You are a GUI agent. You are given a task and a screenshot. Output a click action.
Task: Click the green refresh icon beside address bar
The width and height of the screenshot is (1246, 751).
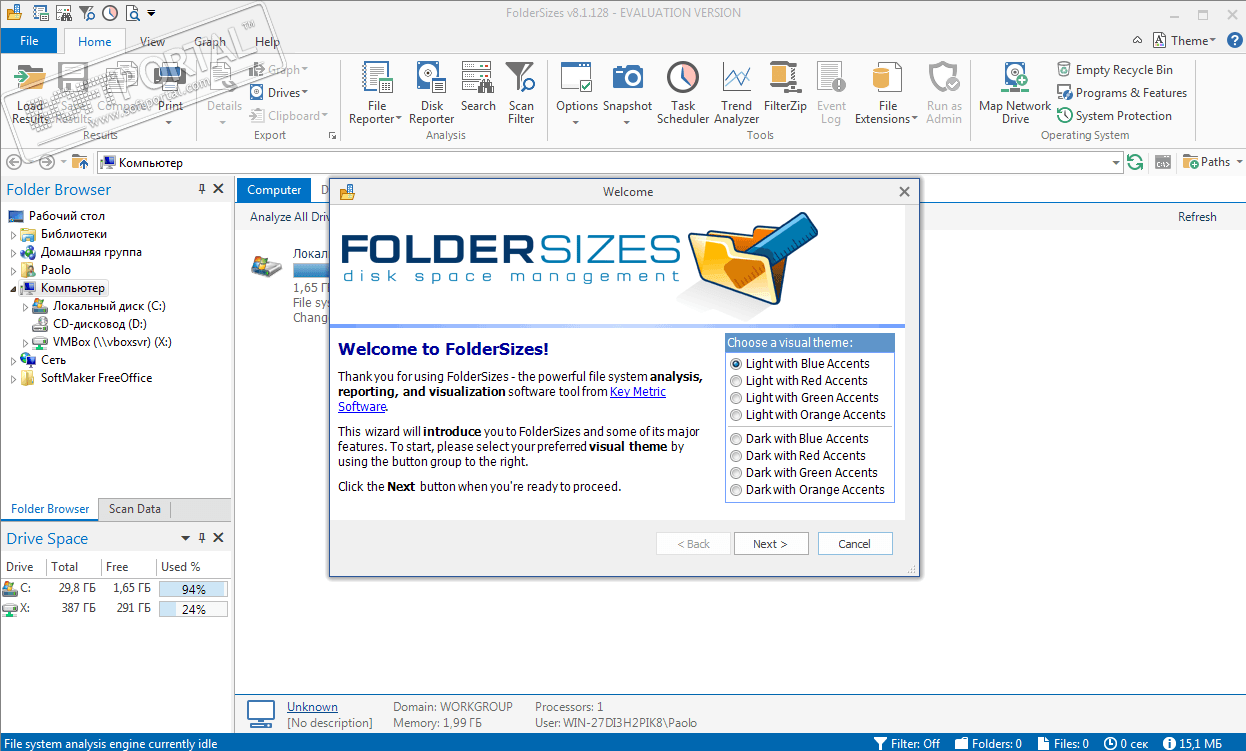point(1135,162)
